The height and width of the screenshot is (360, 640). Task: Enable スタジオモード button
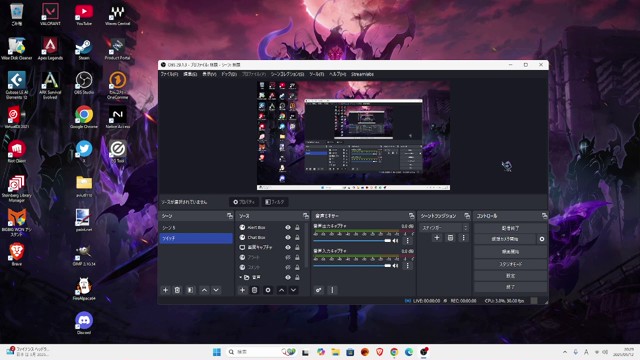pos(510,264)
